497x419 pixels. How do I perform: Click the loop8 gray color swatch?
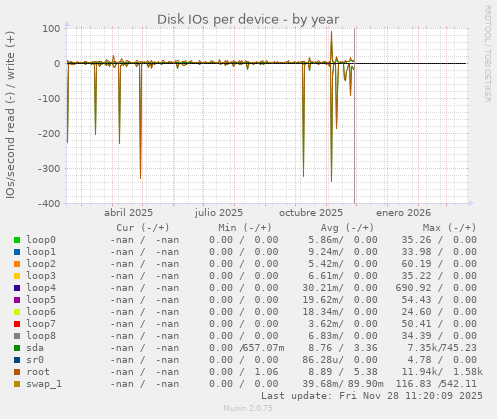point(17,336)
